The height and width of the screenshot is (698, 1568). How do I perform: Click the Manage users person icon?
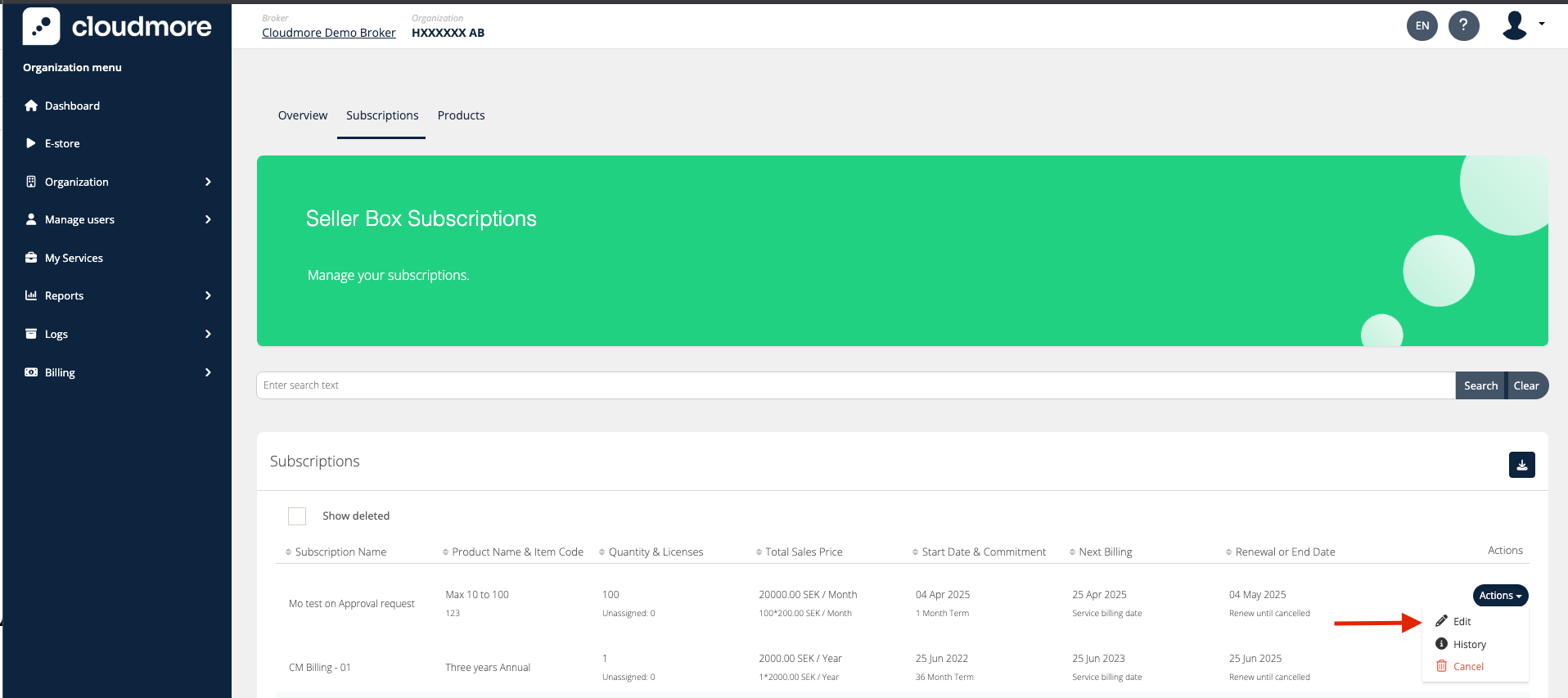31,219
